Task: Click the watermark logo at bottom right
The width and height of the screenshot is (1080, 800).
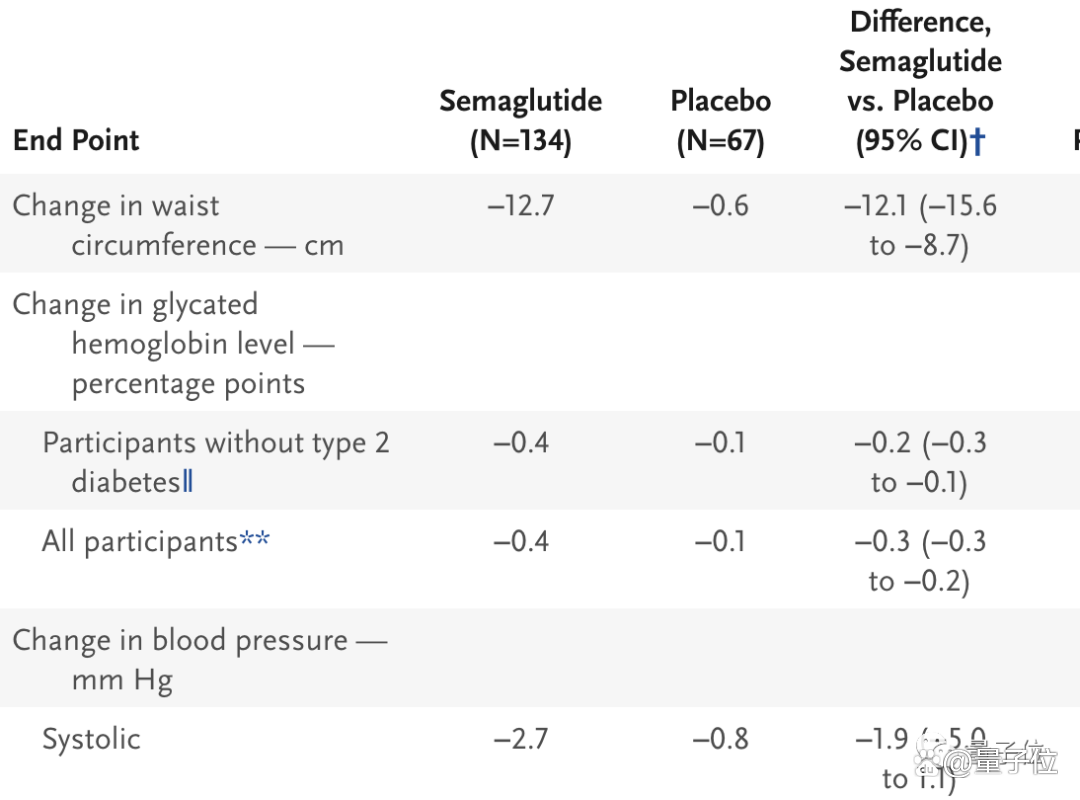Action: pyautogui.click(x=985, y=758)
